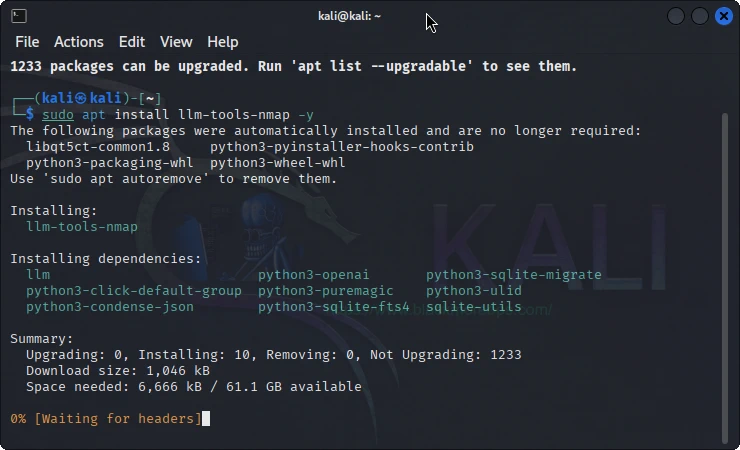Click the 'sudo' word in the command line
This screenshot has height=450, width=740.
tap(58, 115)
